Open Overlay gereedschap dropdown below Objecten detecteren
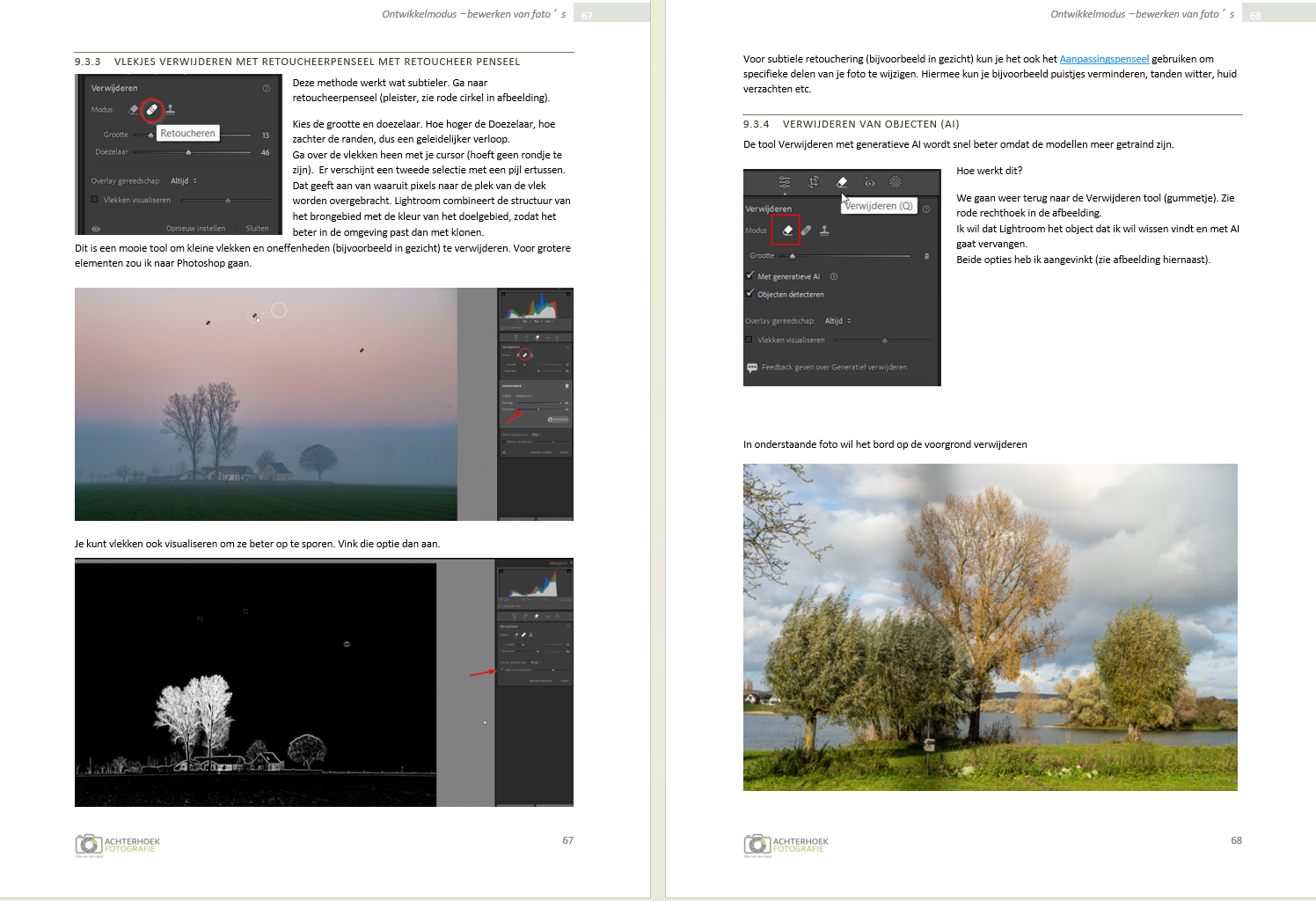 coord(838,321)
